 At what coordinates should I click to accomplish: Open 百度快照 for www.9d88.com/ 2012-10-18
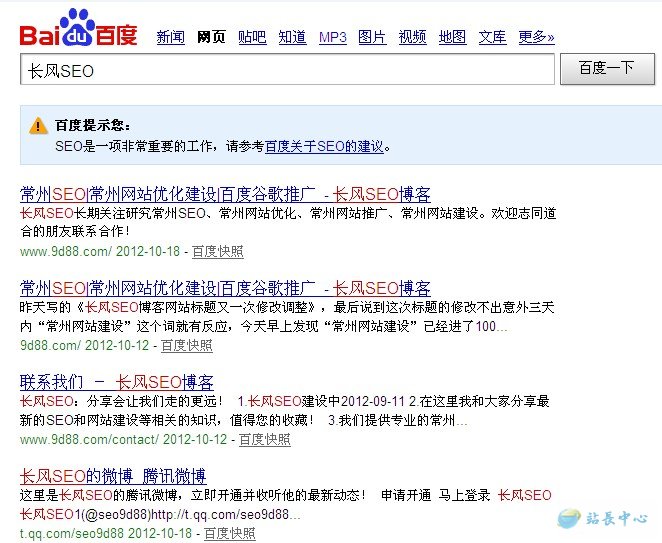pos(217,252)
